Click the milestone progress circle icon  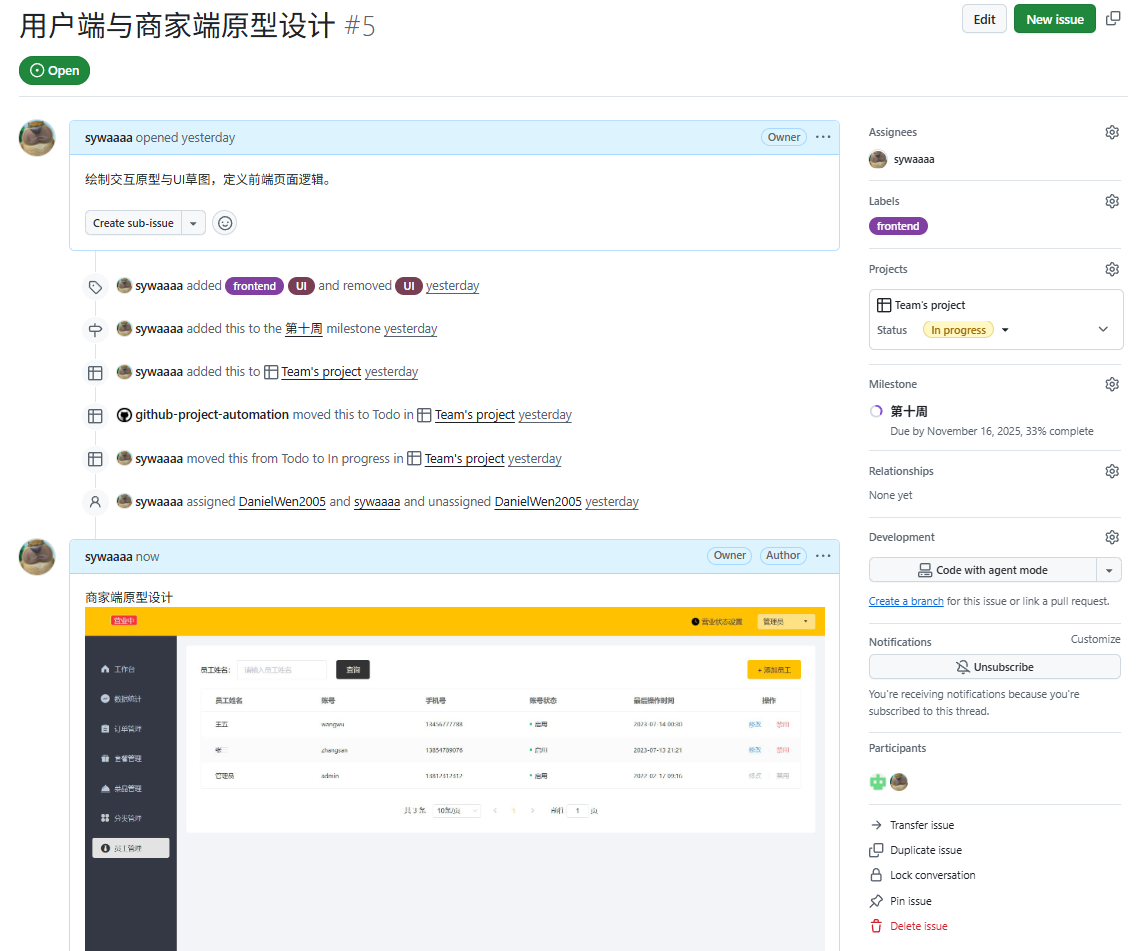876,411
